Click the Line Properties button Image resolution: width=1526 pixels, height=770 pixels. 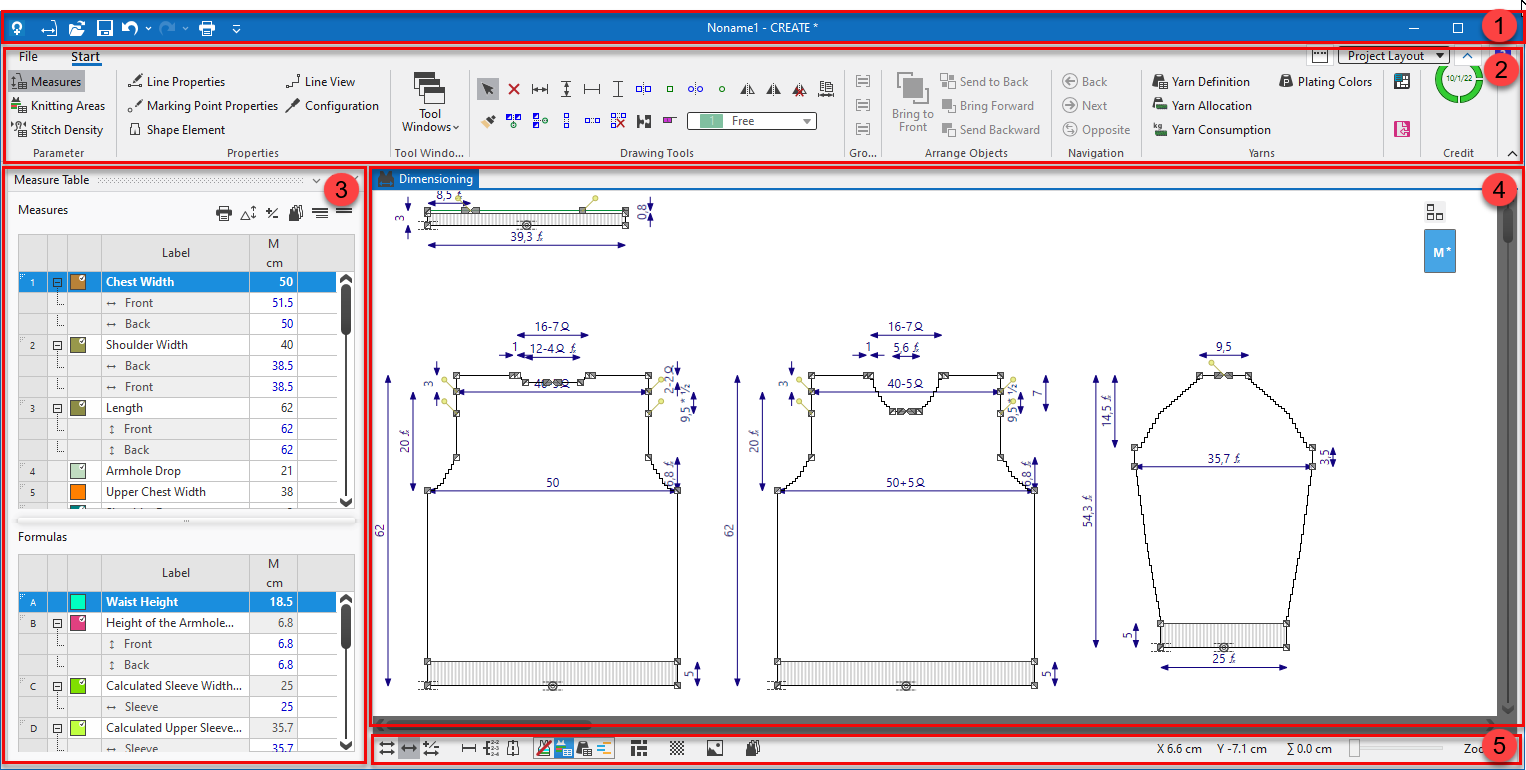tap(176, 82)
